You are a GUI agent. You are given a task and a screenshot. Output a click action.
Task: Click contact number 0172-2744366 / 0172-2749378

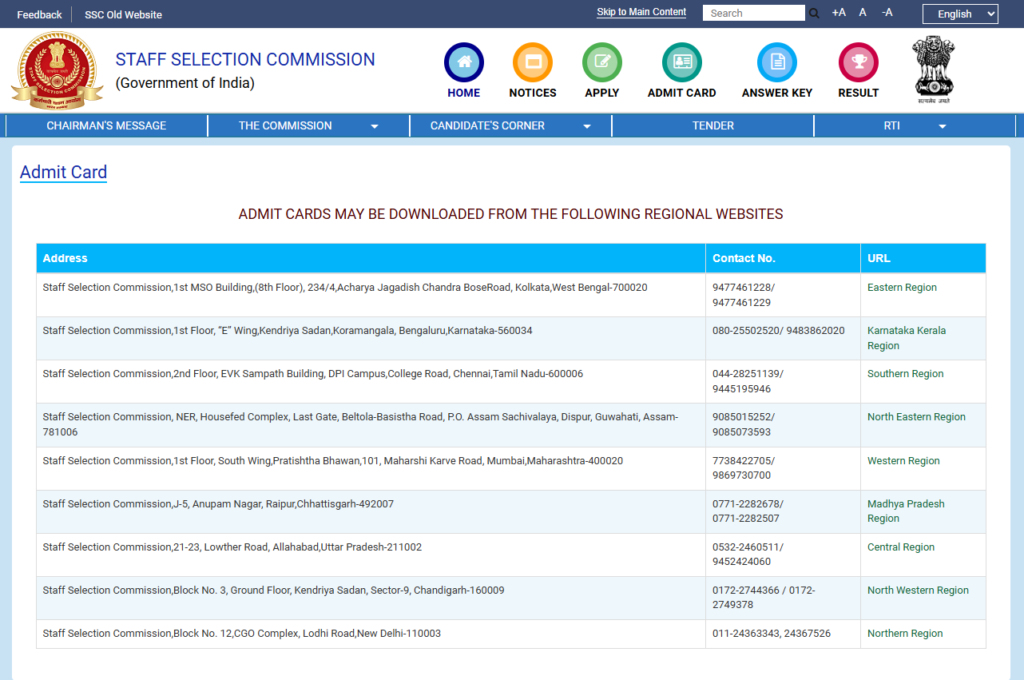tap(763, 597)
